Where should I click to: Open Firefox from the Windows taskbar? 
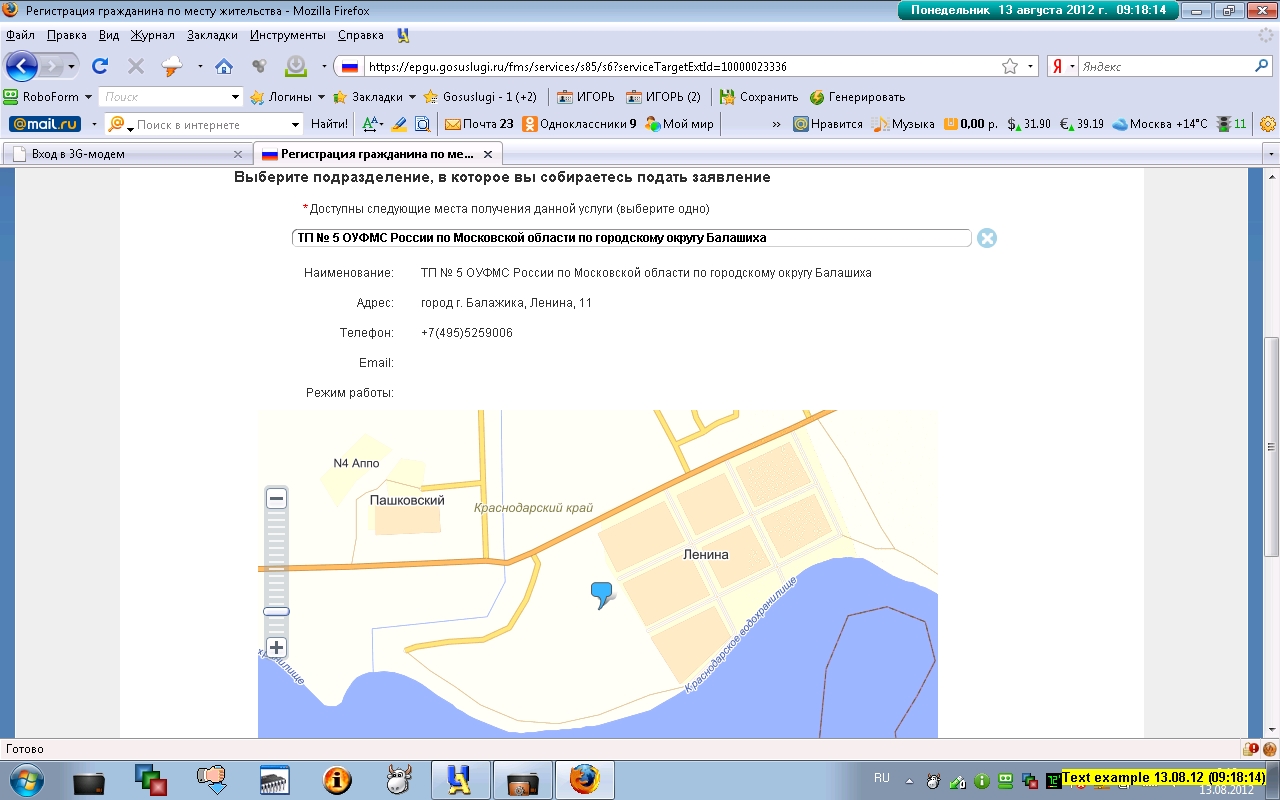[585, 779]
